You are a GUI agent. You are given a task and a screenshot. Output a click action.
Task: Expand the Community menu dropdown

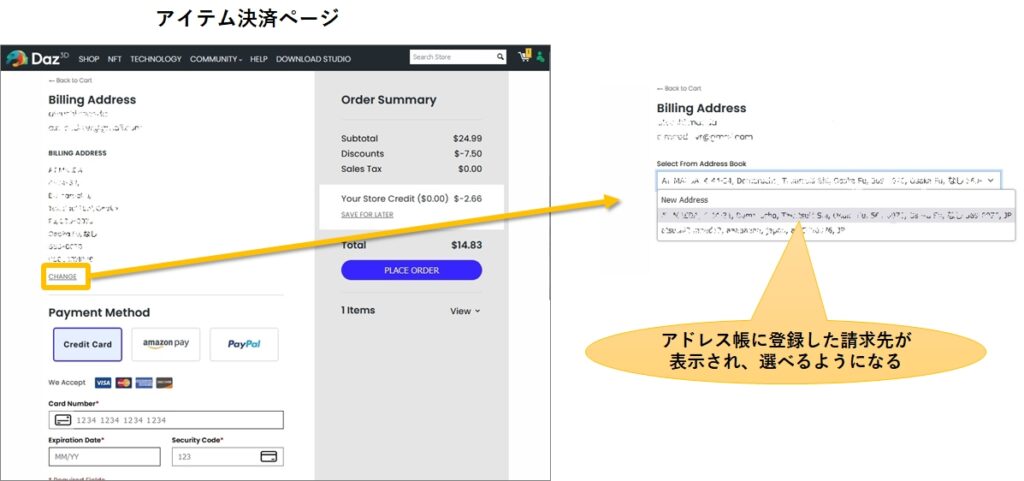coord(216,59)
